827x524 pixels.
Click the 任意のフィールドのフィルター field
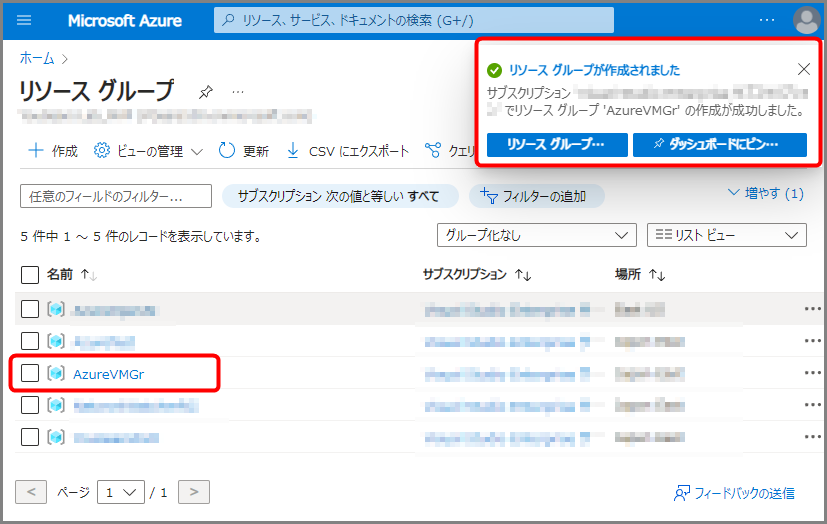point(116,196)
